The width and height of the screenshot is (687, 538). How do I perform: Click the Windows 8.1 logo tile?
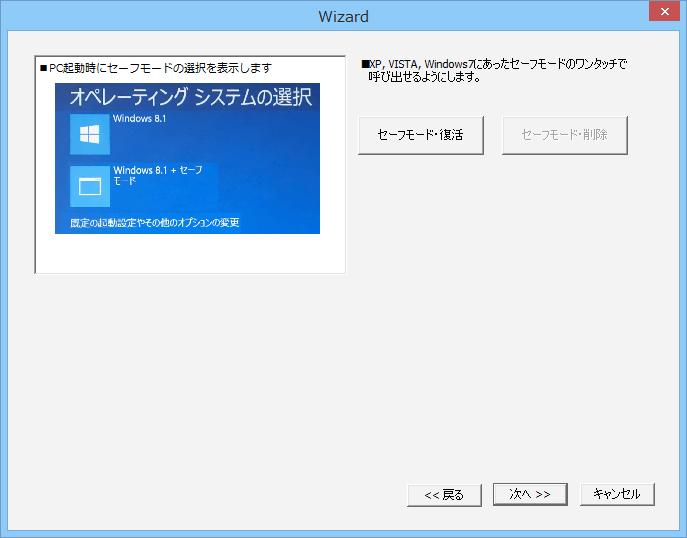[90, 134]
